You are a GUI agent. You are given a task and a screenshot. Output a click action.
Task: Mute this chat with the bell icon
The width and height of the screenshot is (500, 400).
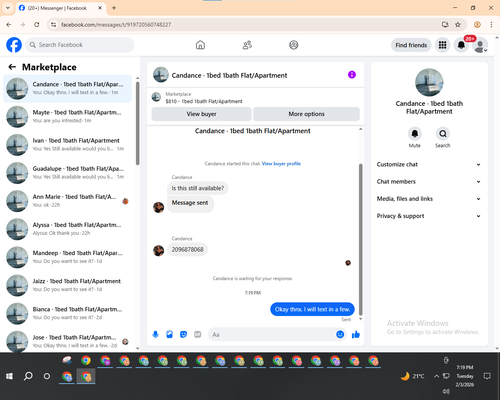click(415, 134)
